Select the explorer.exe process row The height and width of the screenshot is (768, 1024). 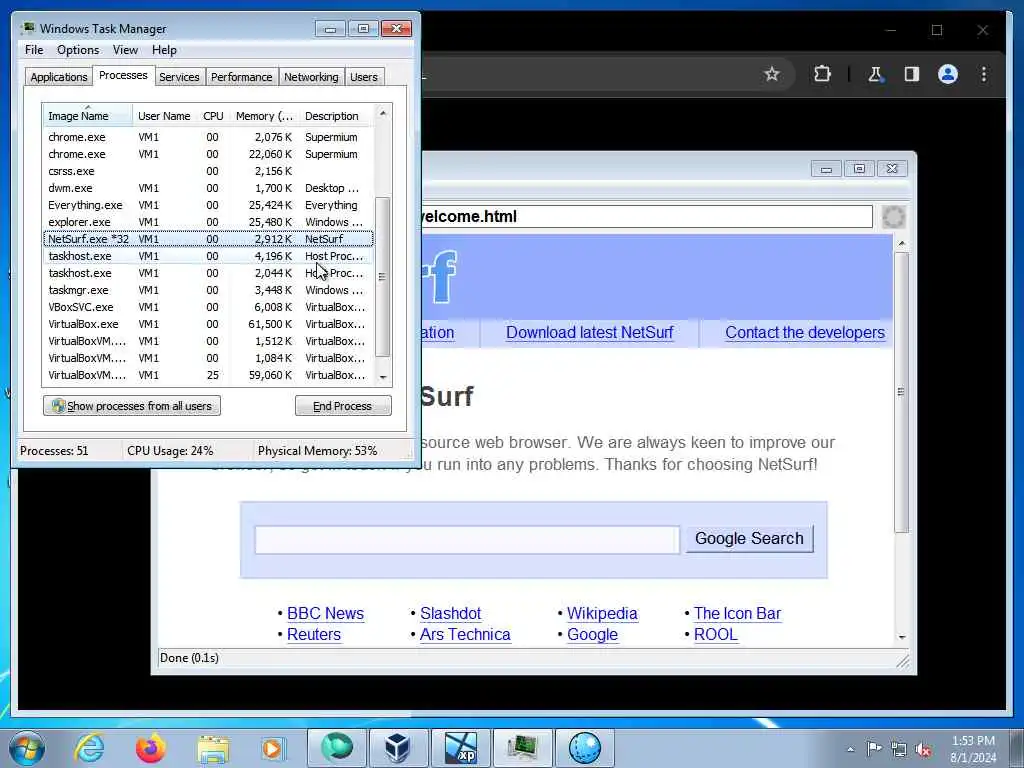209,222
